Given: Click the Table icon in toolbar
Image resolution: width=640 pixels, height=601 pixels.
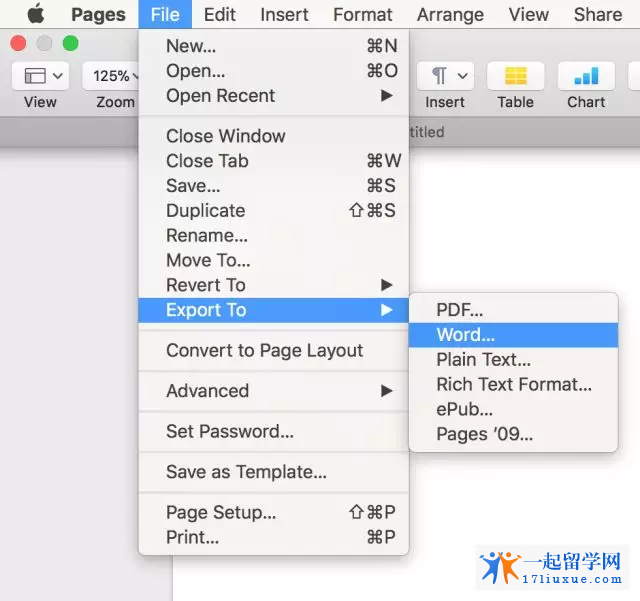Looking at the screenshot, I should 515,76.
